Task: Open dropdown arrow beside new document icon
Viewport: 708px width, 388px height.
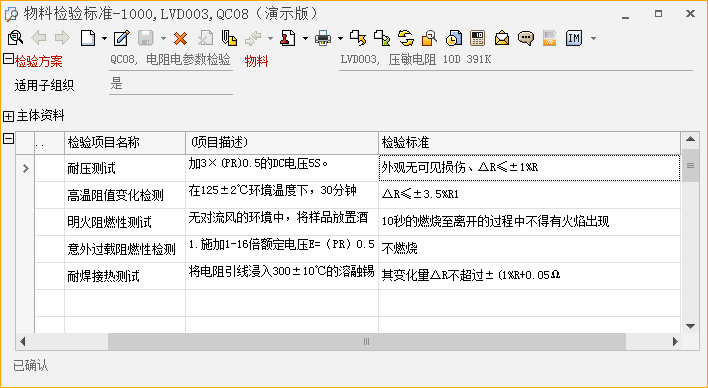Action: [104, 38]
